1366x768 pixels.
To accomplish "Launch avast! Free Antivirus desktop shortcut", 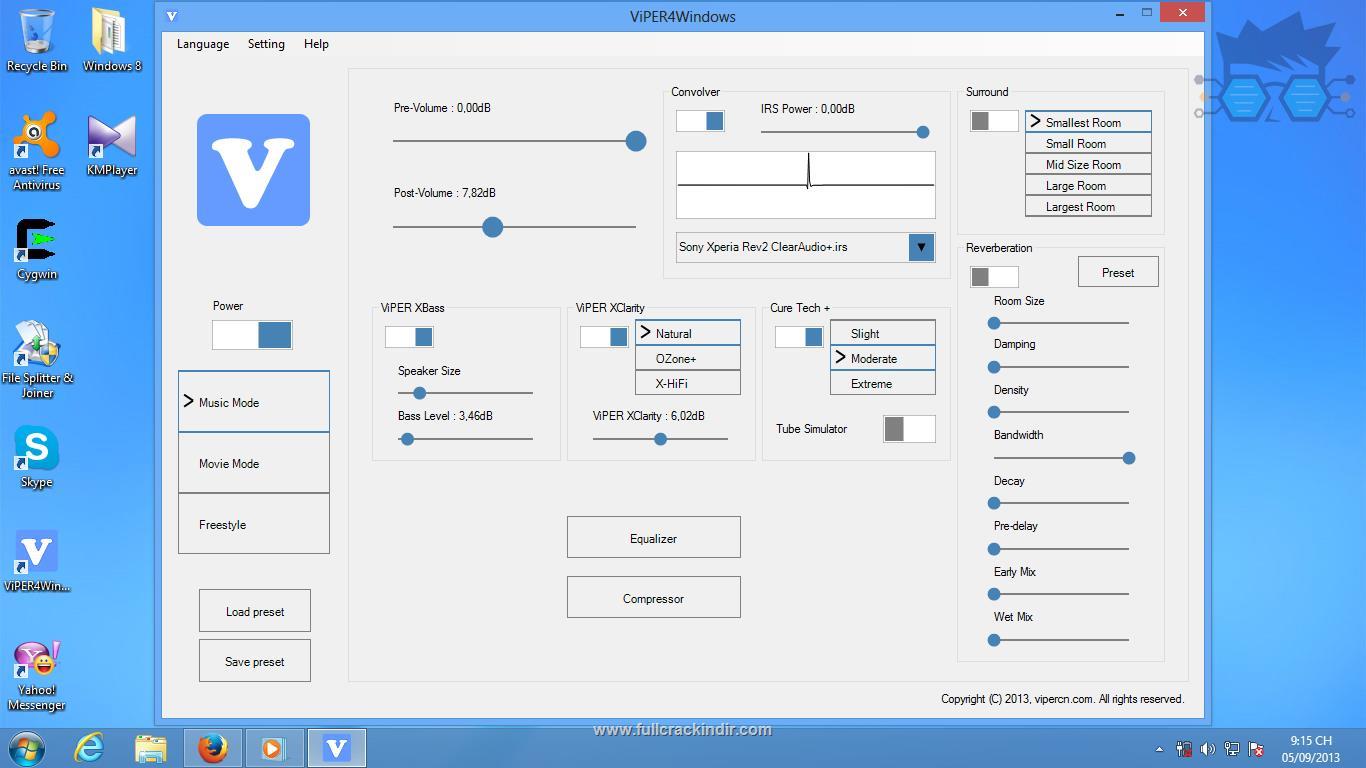I will 37,152.
